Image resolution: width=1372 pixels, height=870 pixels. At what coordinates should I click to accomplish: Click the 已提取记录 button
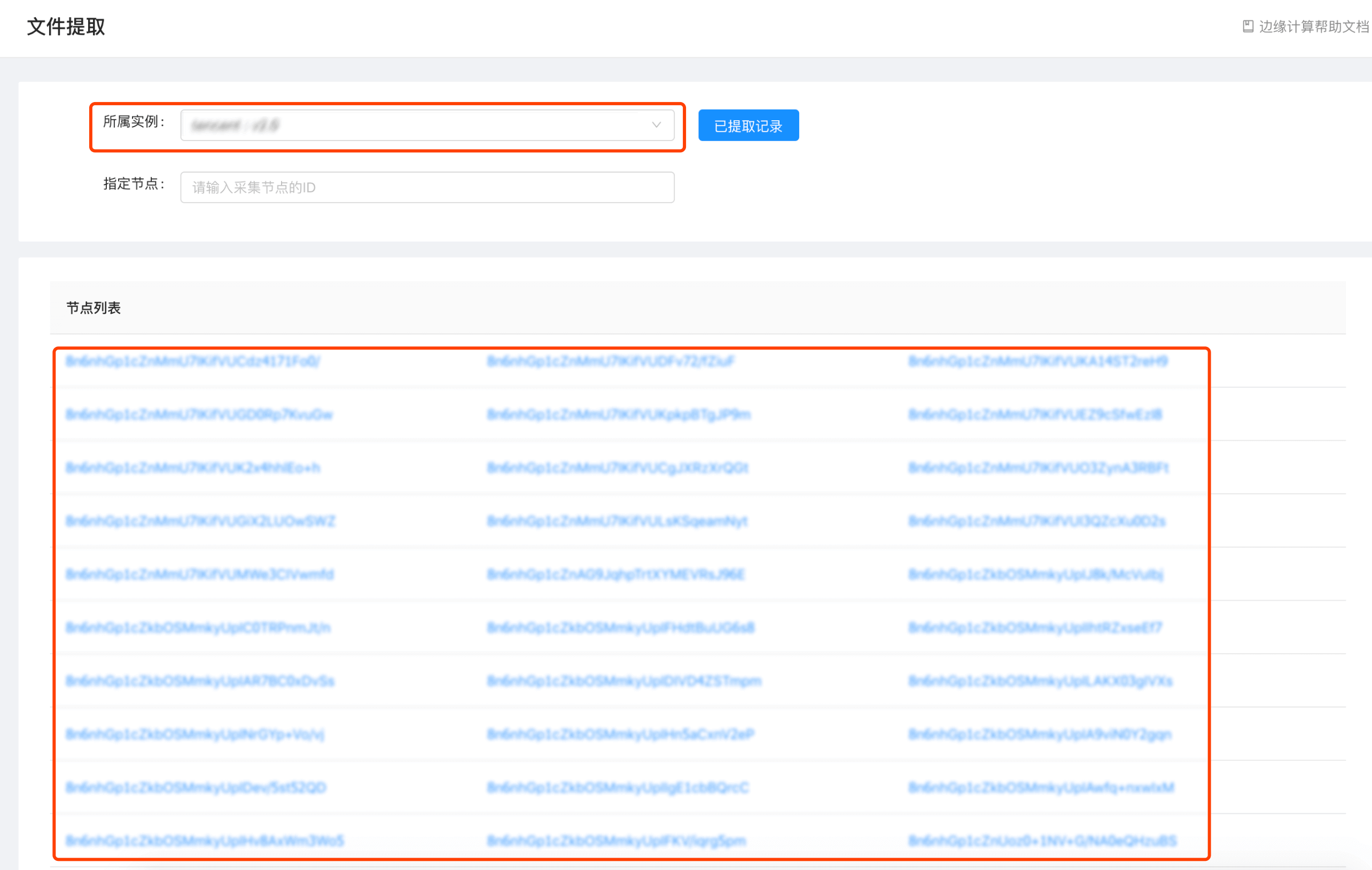tap(747, 126)
